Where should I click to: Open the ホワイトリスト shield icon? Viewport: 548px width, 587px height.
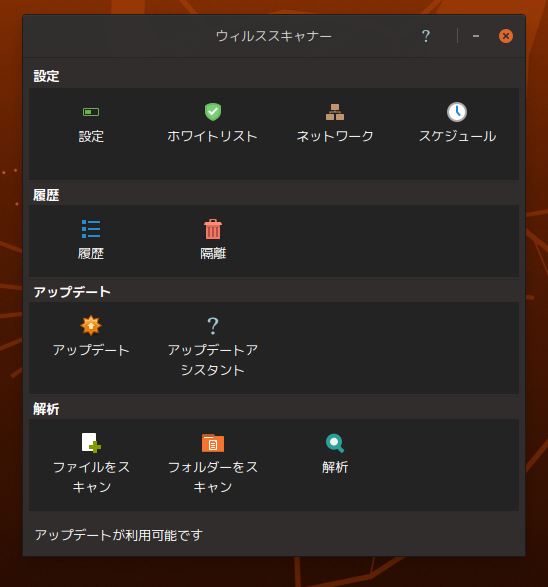[213, 112]
